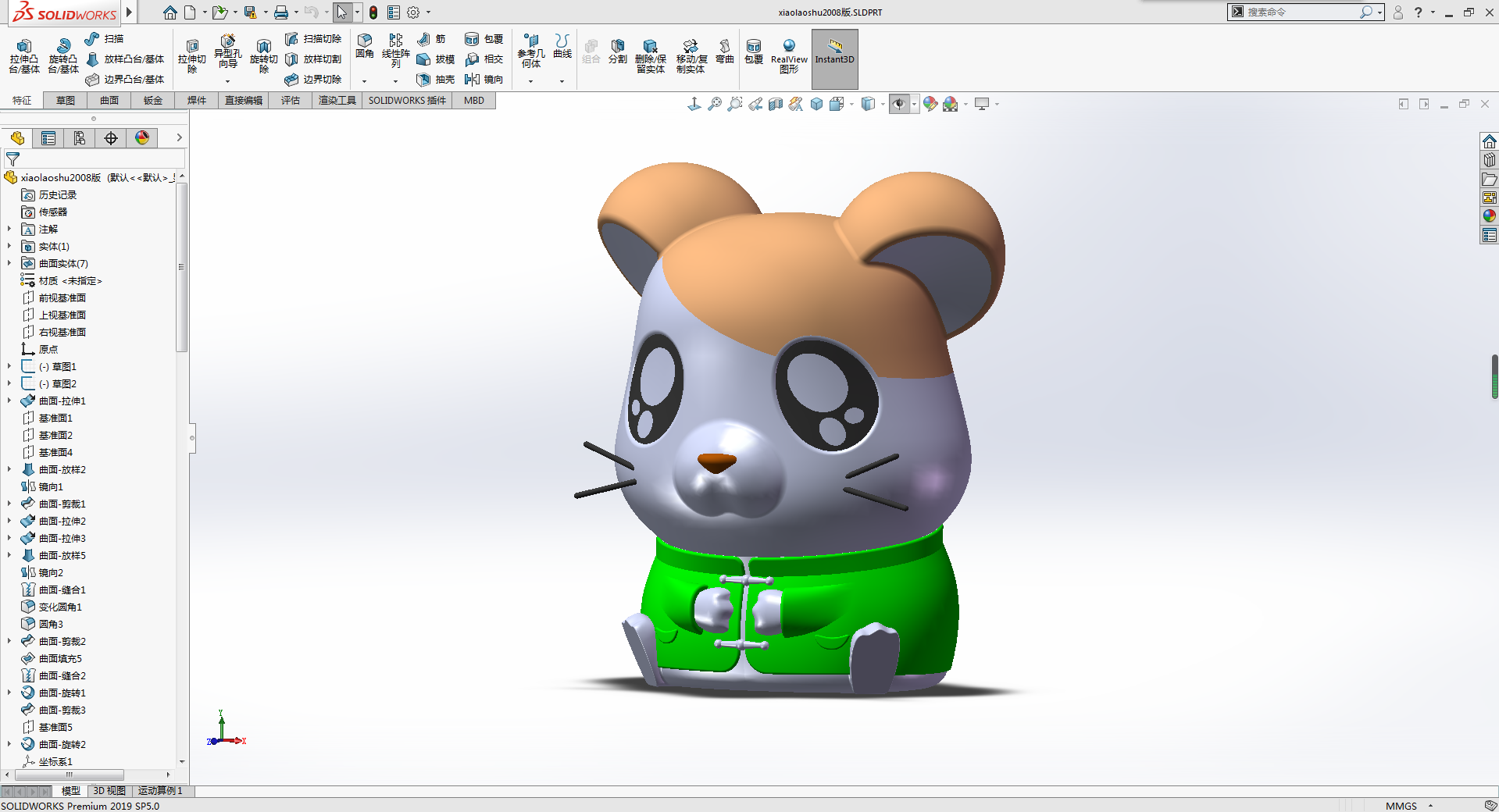Image resolution: width=1499 pixels, height=812 pixels.
Task: Open the Options gear in top toolbar
Action: (413, 12)
